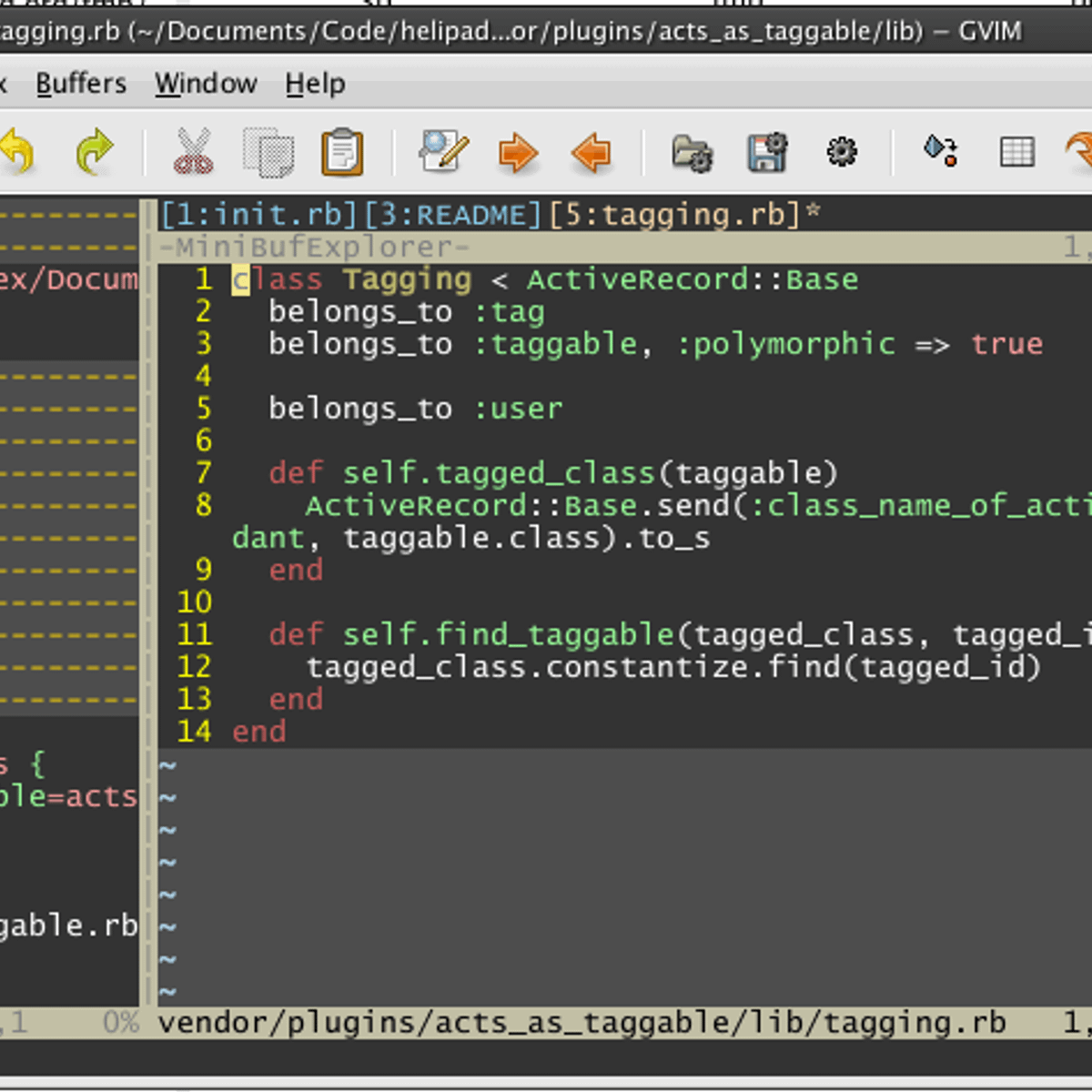Cut selection with the scissors icon

193,152
